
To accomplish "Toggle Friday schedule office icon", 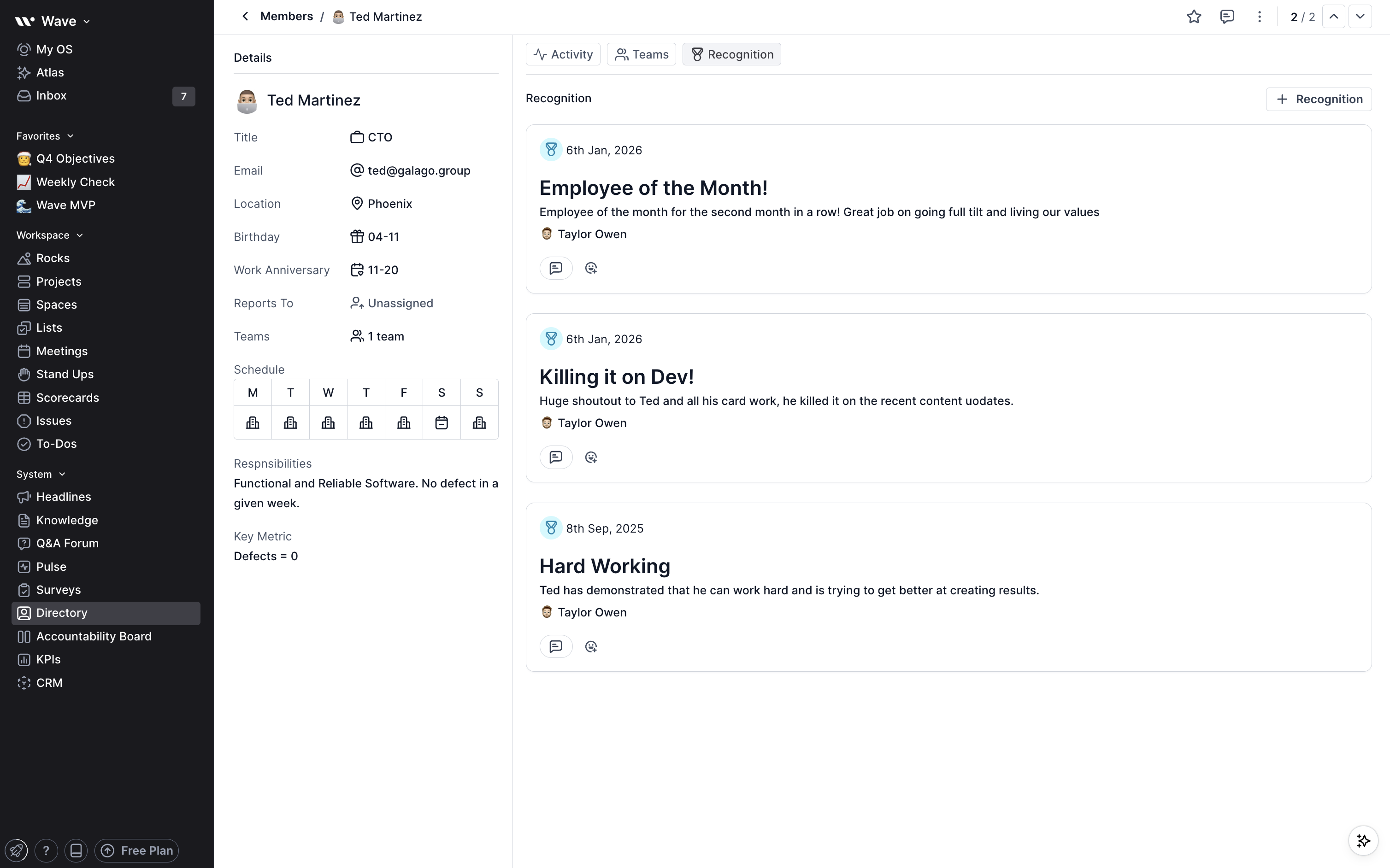I will pyautogui.click(x=404, y=423).
